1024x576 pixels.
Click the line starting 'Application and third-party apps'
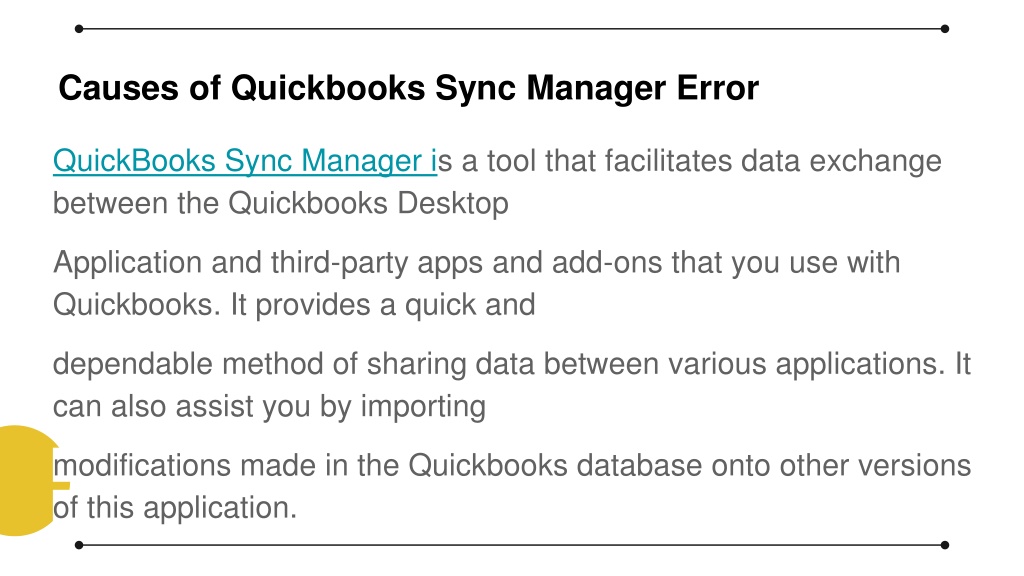coord(477,263)
